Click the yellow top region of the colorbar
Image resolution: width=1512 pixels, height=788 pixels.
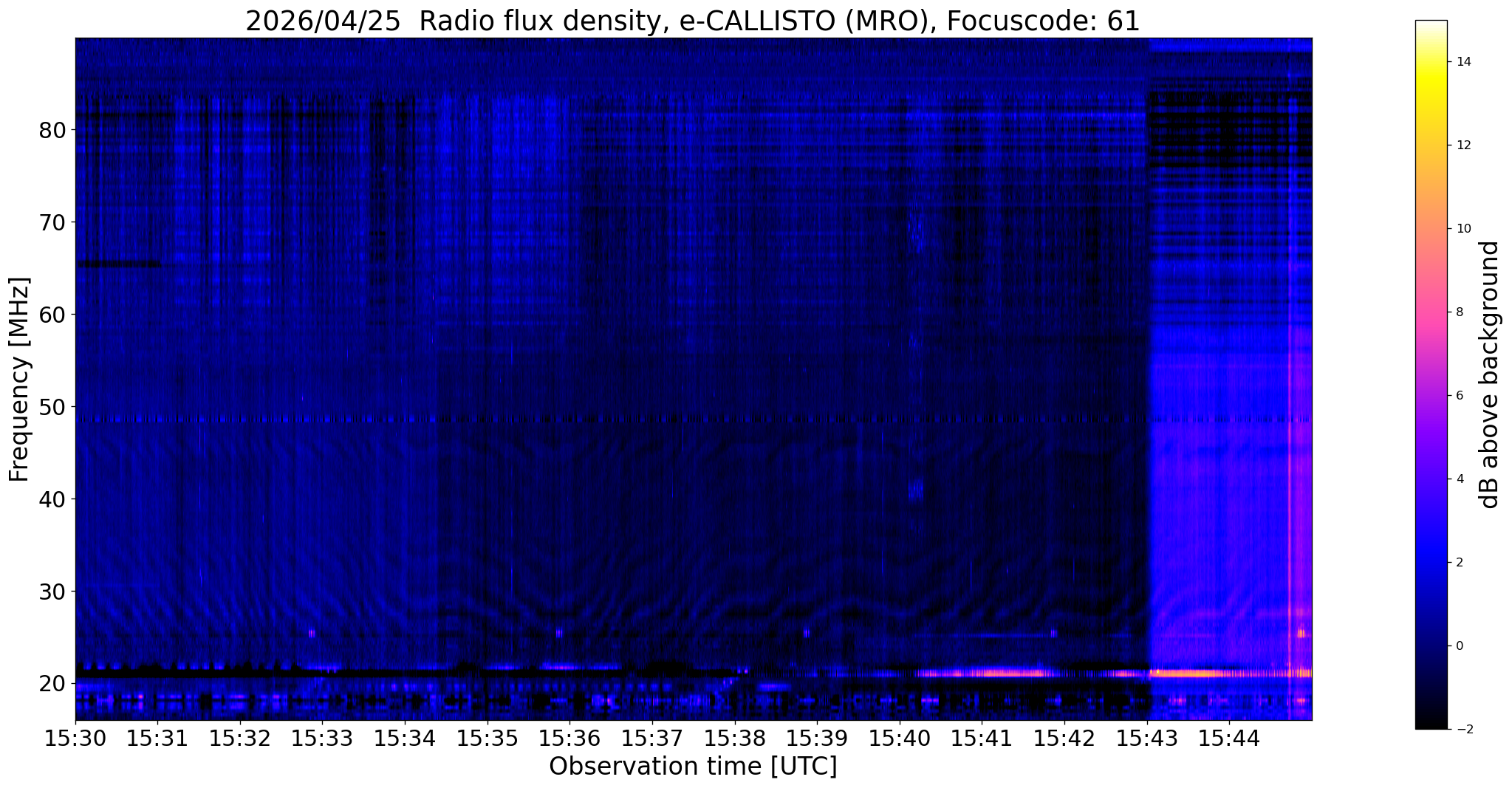tap(1431, 81)
